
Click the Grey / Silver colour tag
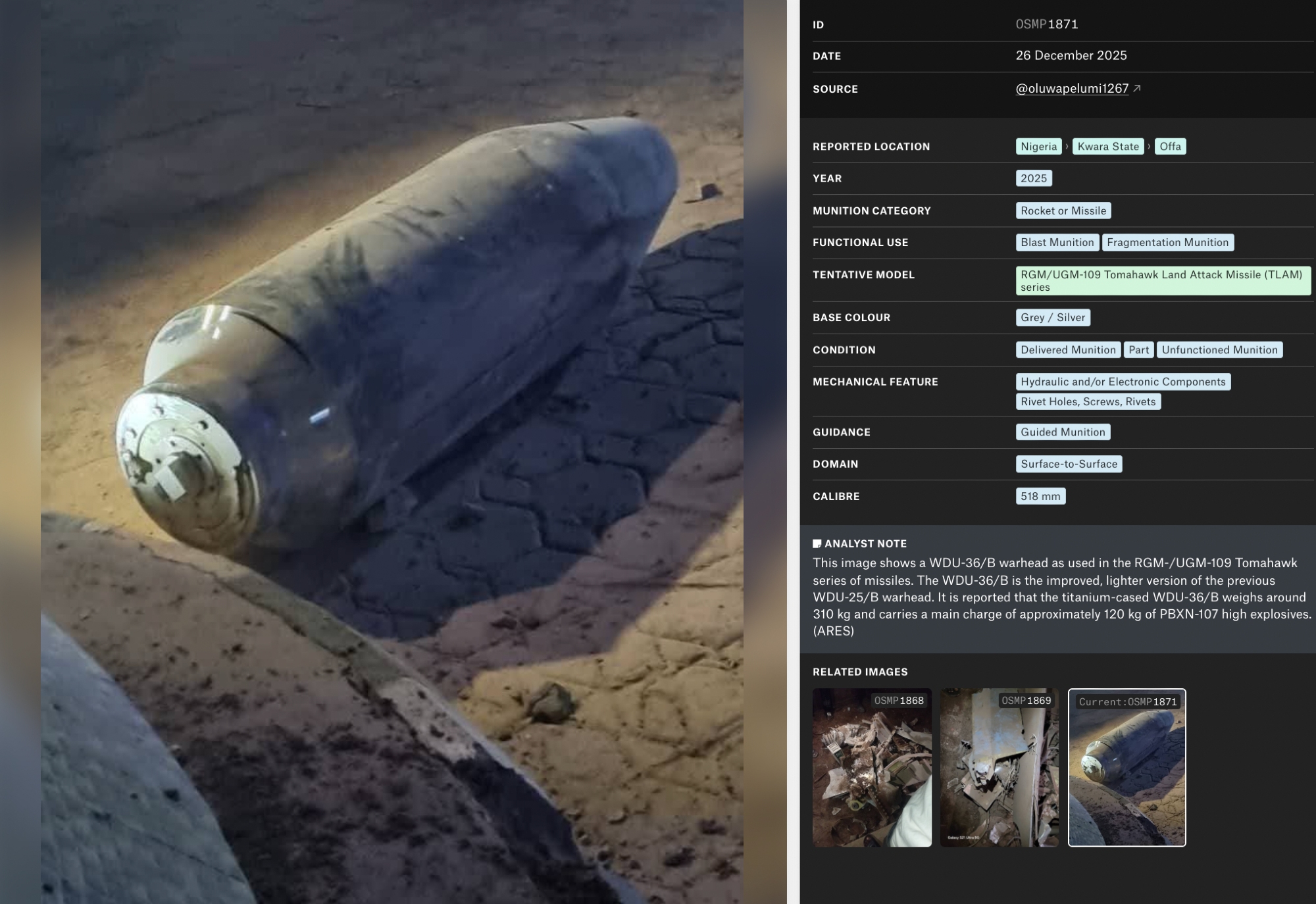click(1052, 317)
